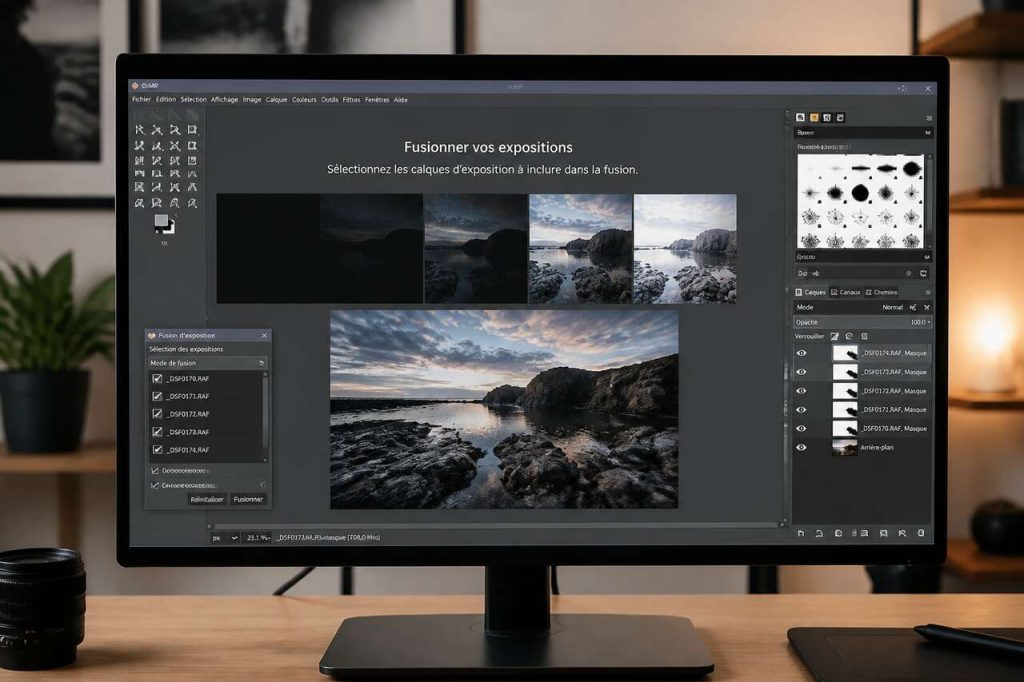This screenshot has height=682, width=1024.
Task: Open the 23.1 % zoom dropdown
Action: 256,538
